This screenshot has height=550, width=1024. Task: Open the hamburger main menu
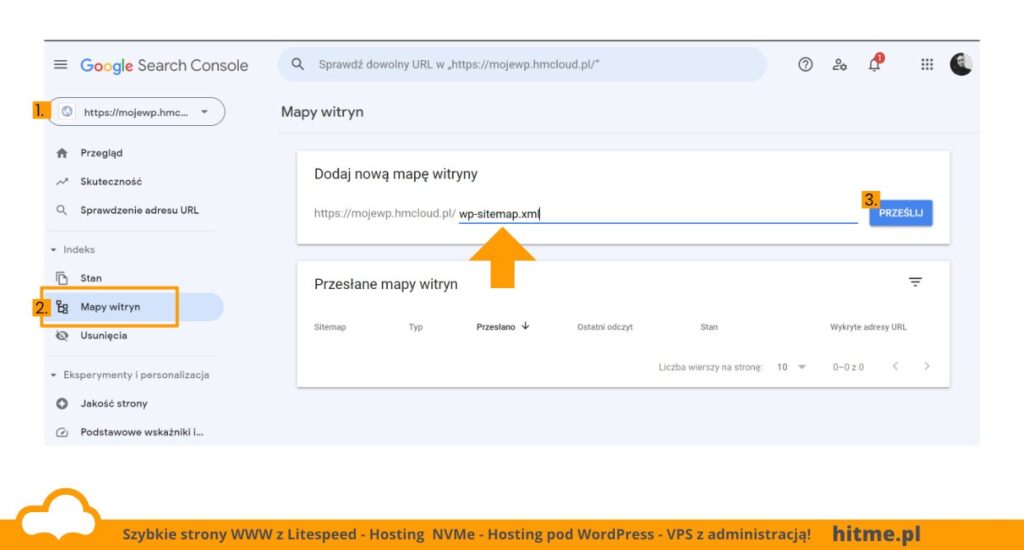tap(61, 65)
